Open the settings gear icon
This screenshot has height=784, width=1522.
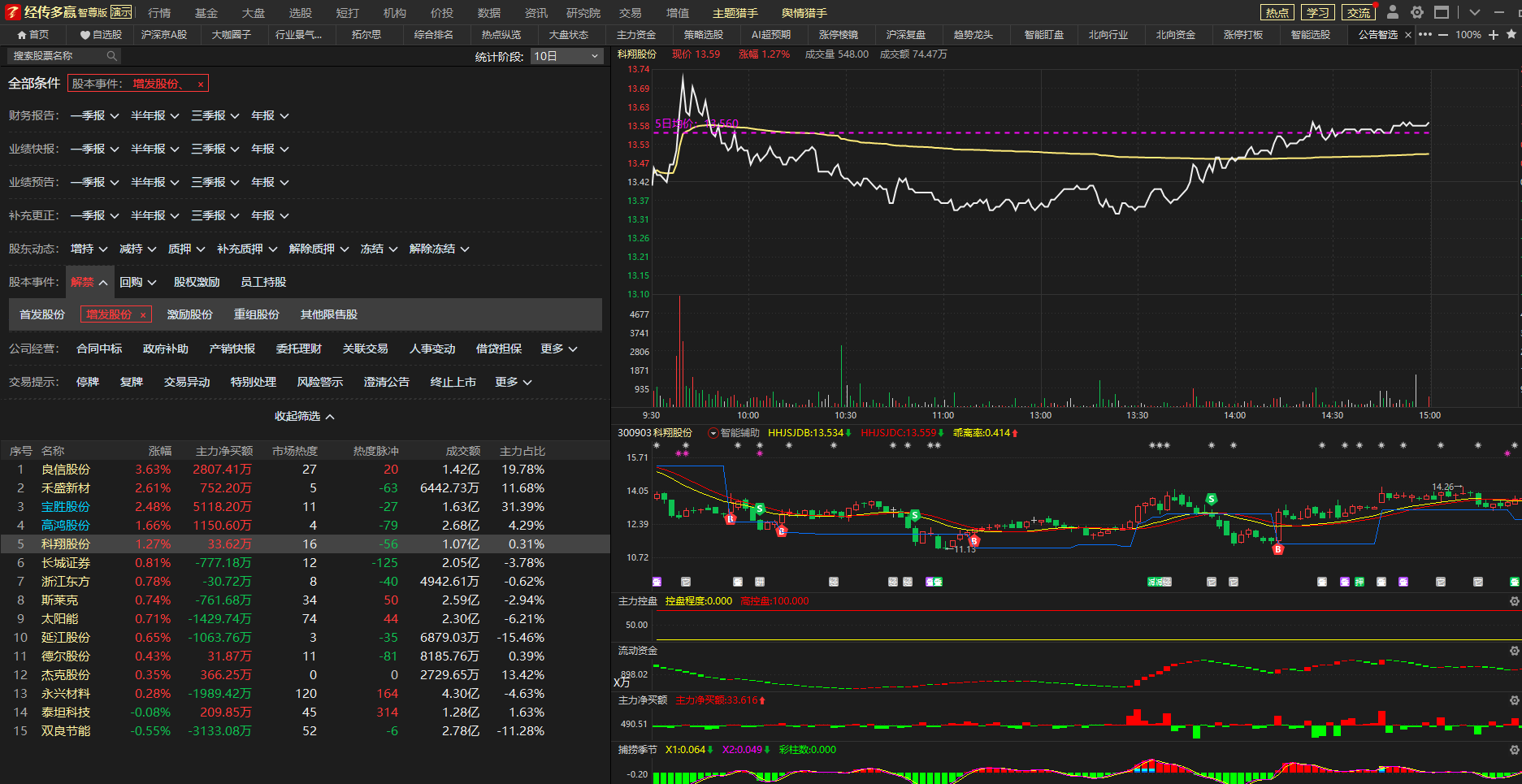(x=1417, y=12)
